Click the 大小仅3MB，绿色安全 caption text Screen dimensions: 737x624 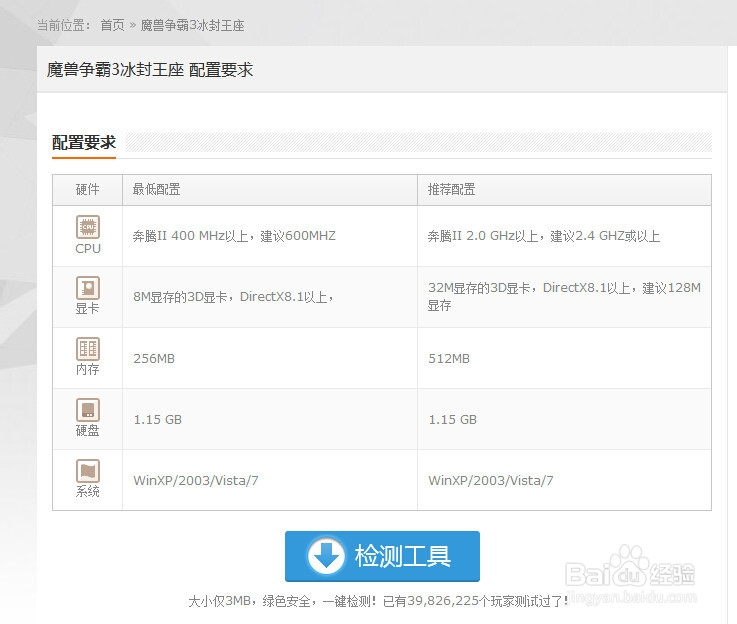[250, 601]
